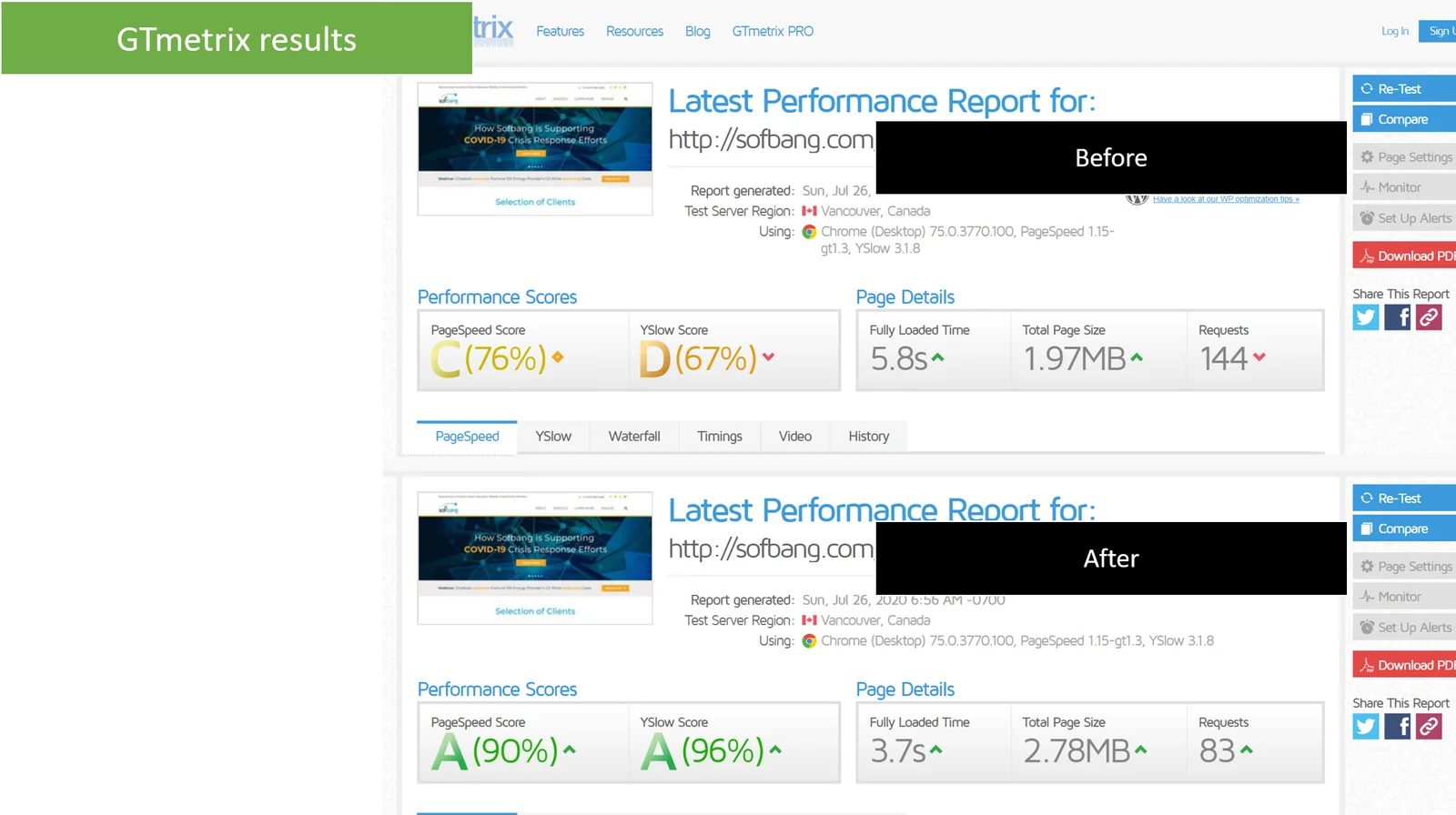Click Compare in the Before report
Image resolution: width=1456 pixels, height=815 pixels.
click(x=1404, y=119)
